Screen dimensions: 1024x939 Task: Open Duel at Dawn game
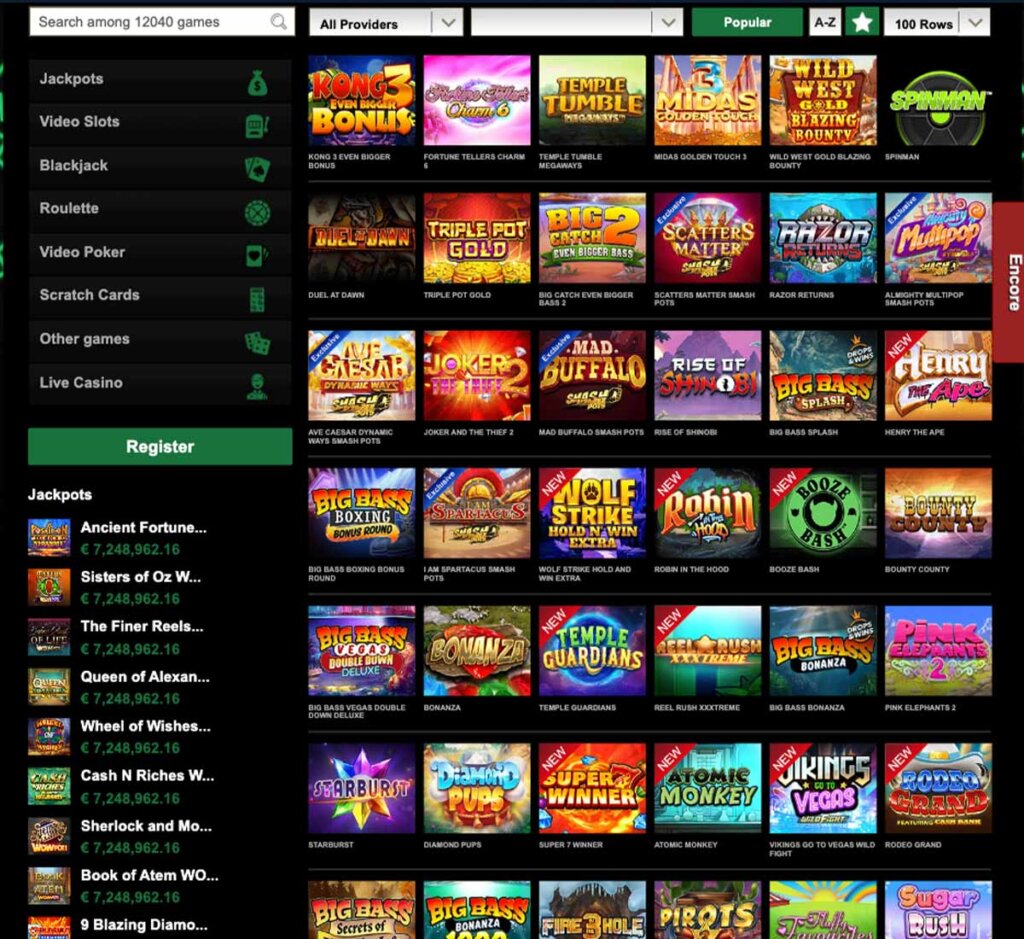tap(362, 238)
